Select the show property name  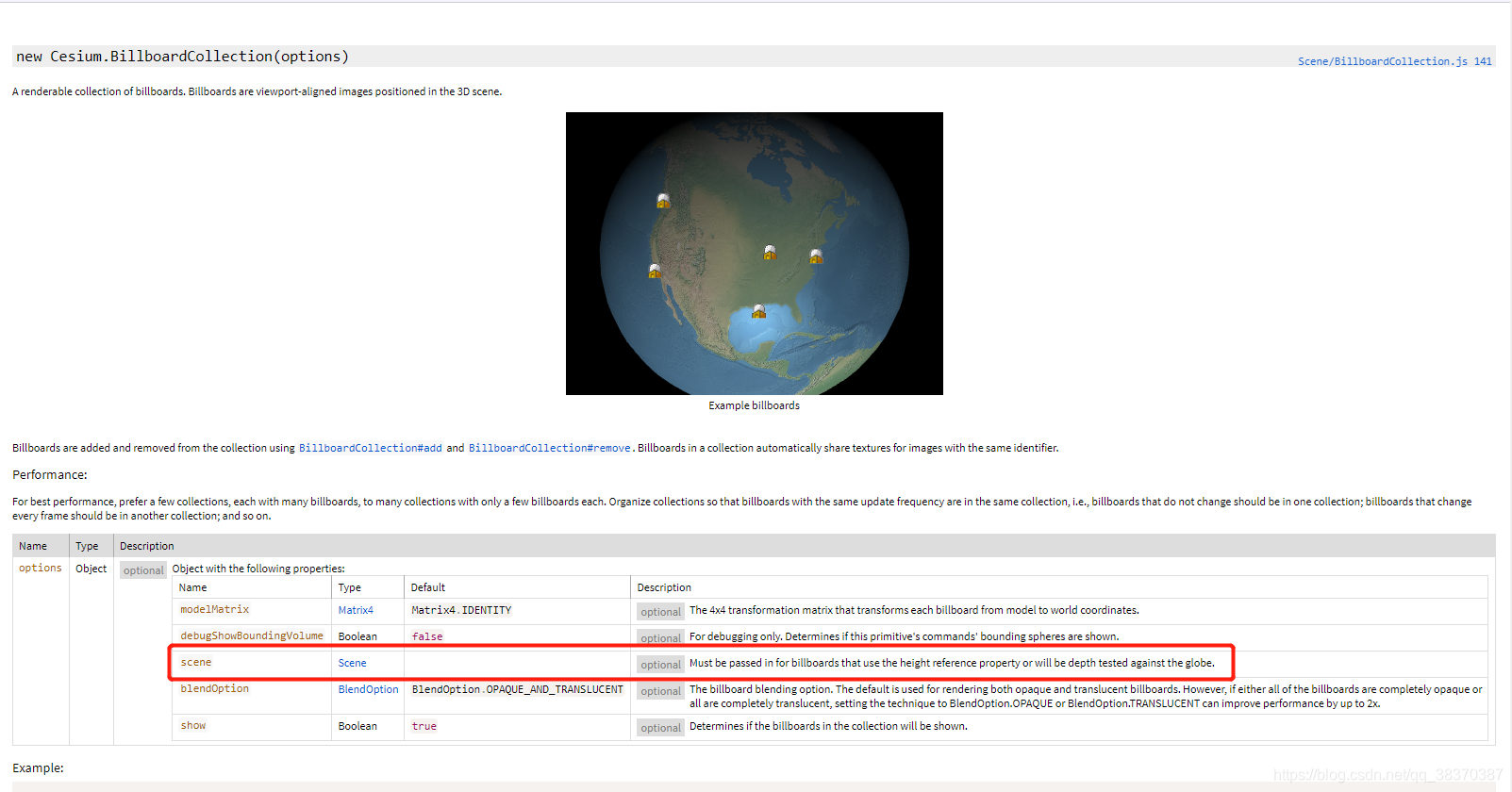point(192,726)
